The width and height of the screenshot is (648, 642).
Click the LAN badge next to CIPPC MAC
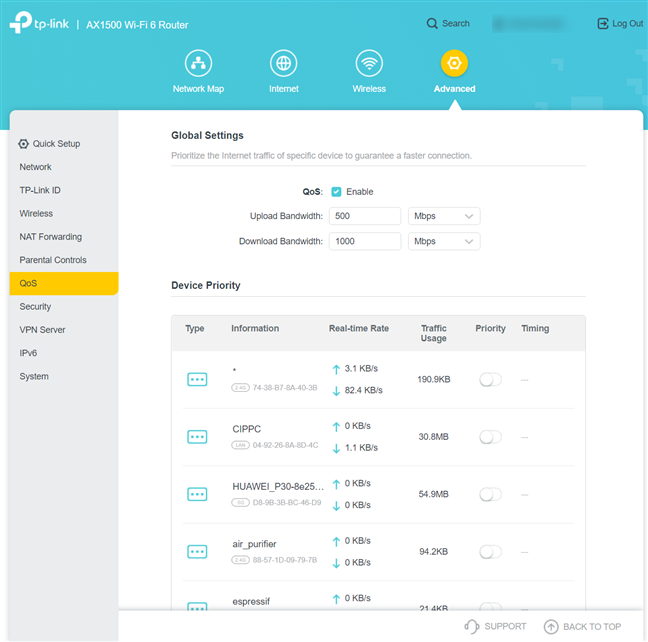point(240,445)
